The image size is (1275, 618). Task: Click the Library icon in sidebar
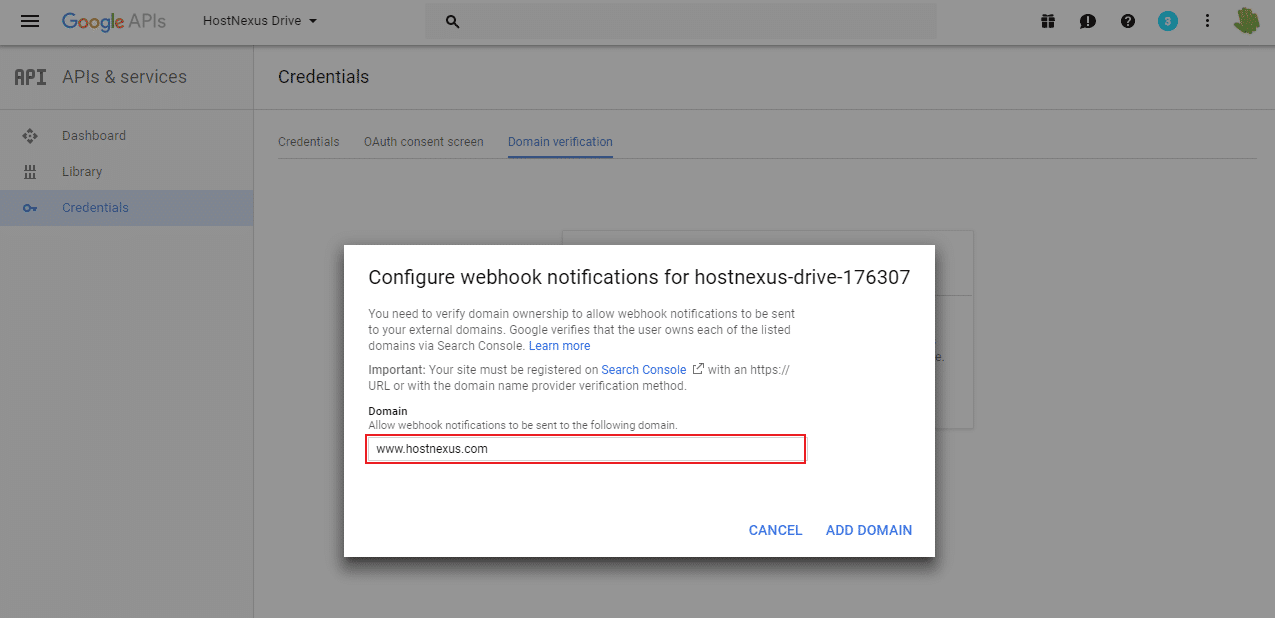click(x=30, y=172)
